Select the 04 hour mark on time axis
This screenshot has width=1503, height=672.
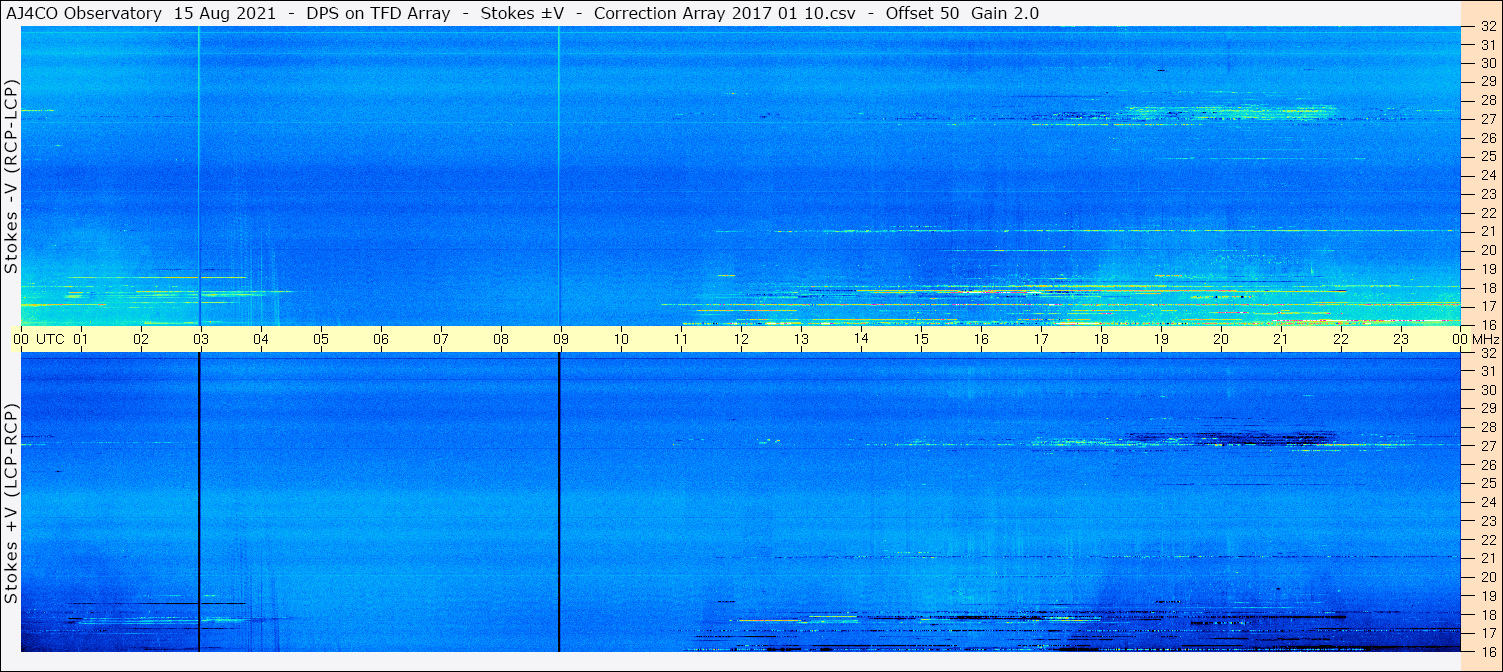tap(261, 339)
